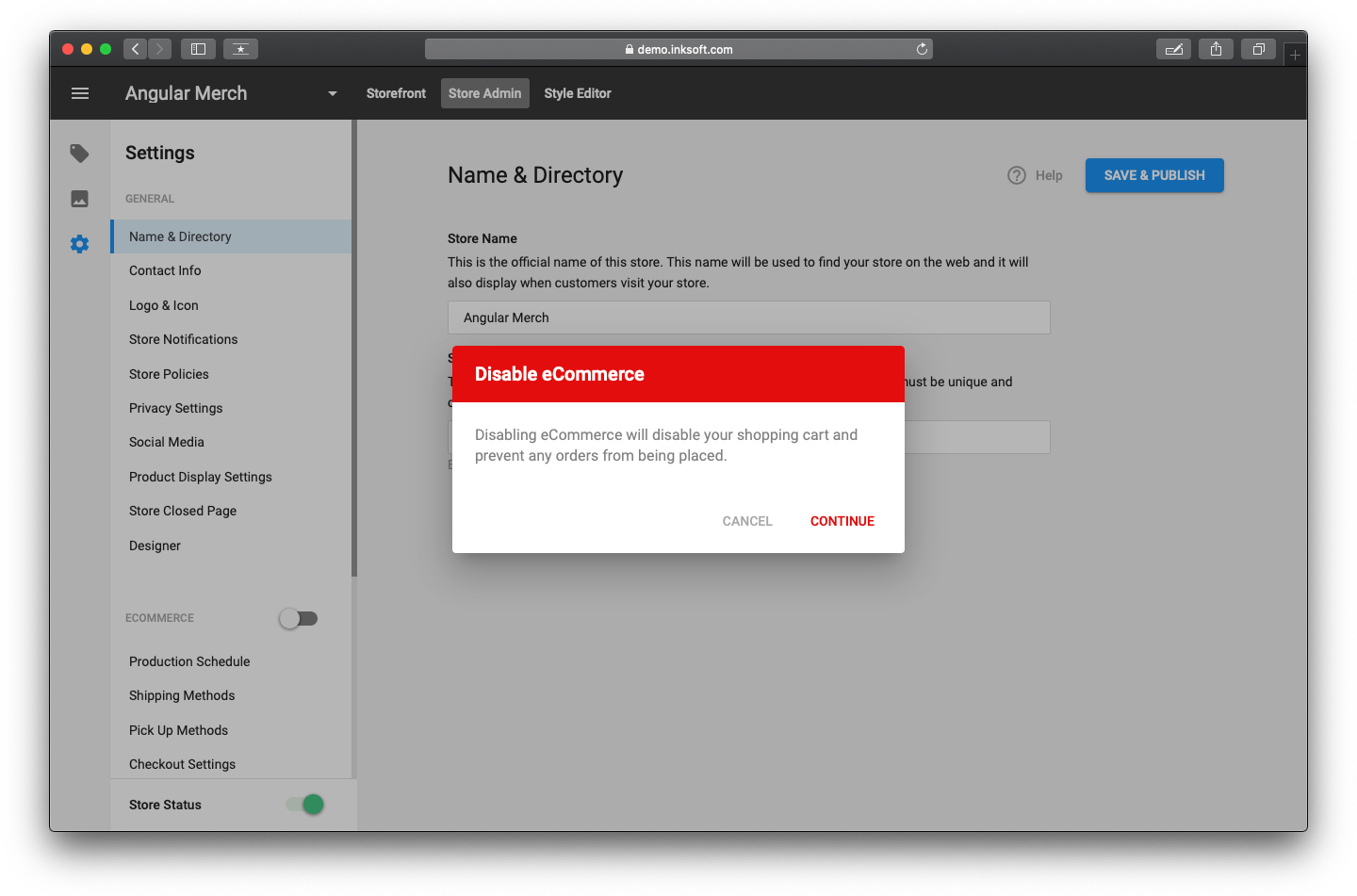Screen dimensions: 1357x896
Task: Toggle the Store Status switch
Action: click(x=305, y=804)
